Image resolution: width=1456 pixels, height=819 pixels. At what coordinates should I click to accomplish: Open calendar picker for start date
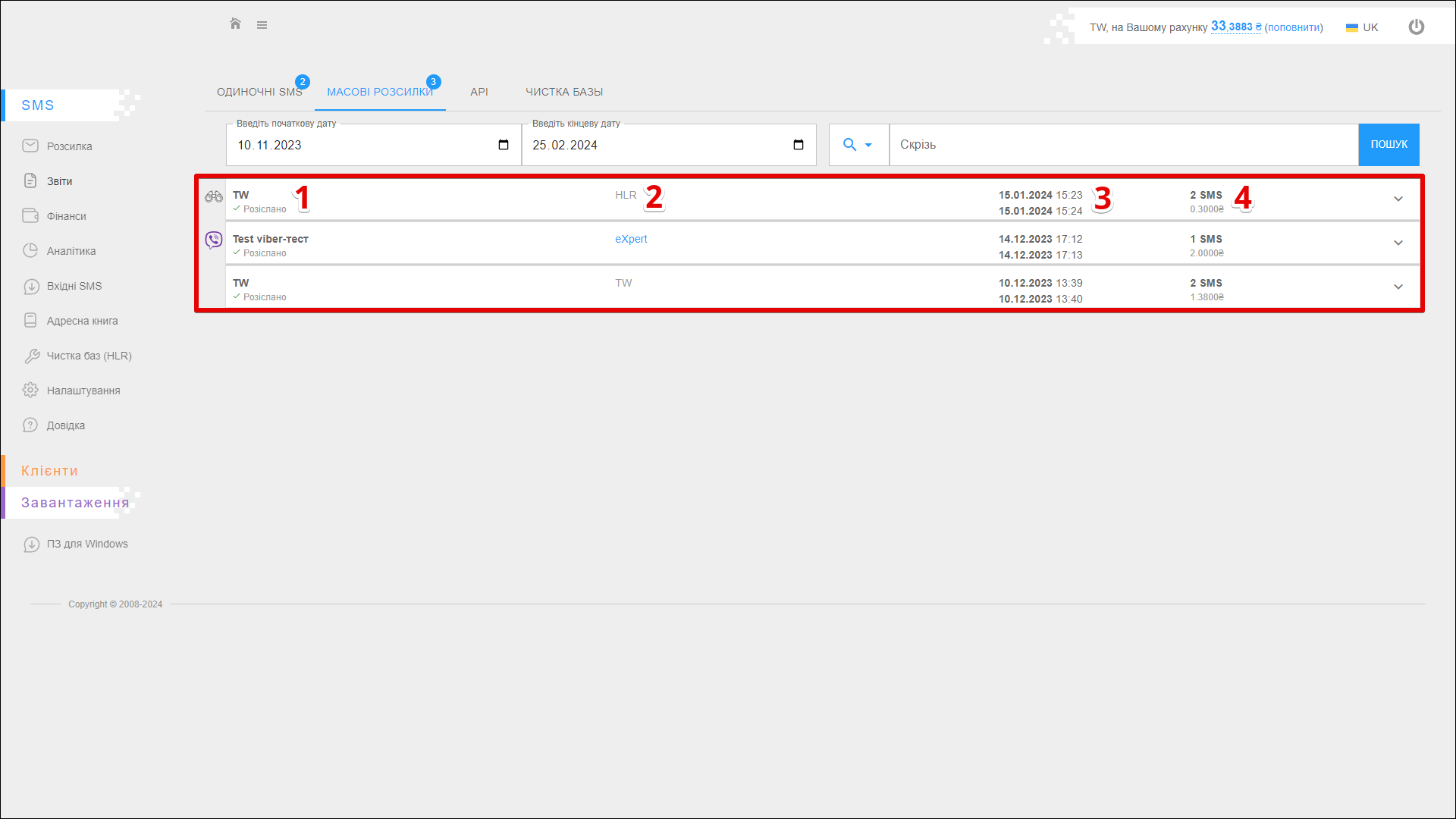pos(504,145)
